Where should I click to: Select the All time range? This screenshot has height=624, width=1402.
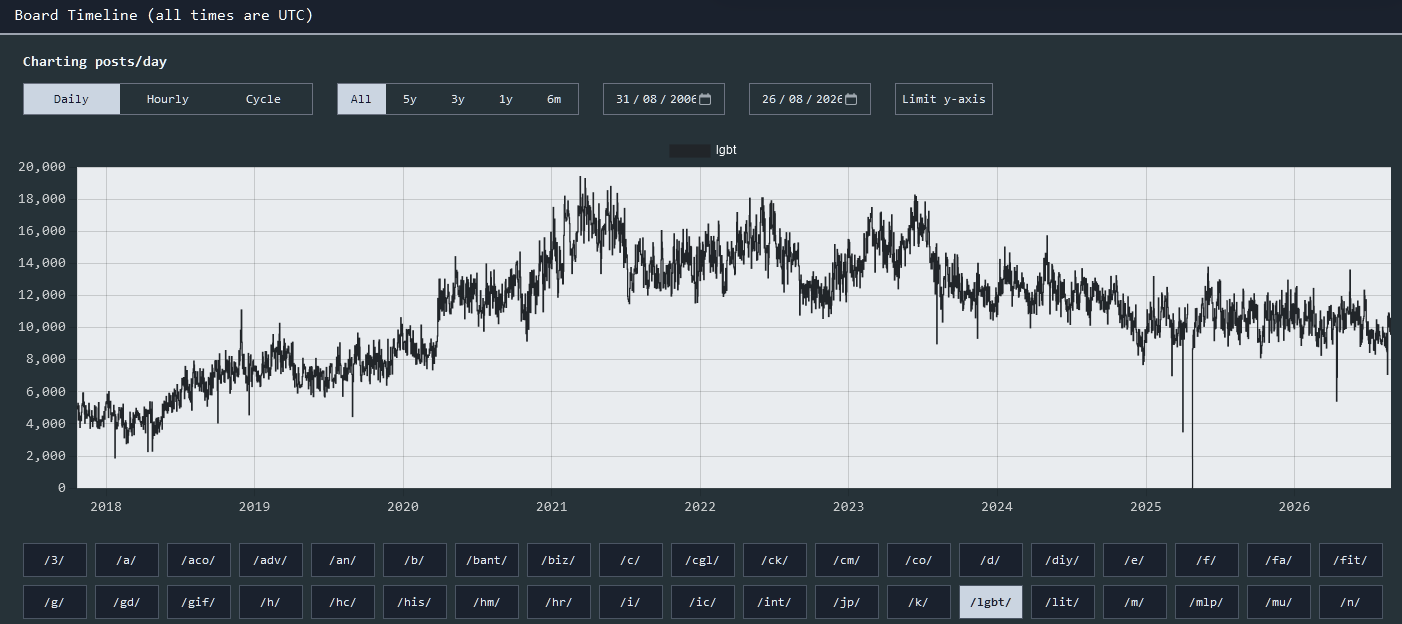point(361,99)
